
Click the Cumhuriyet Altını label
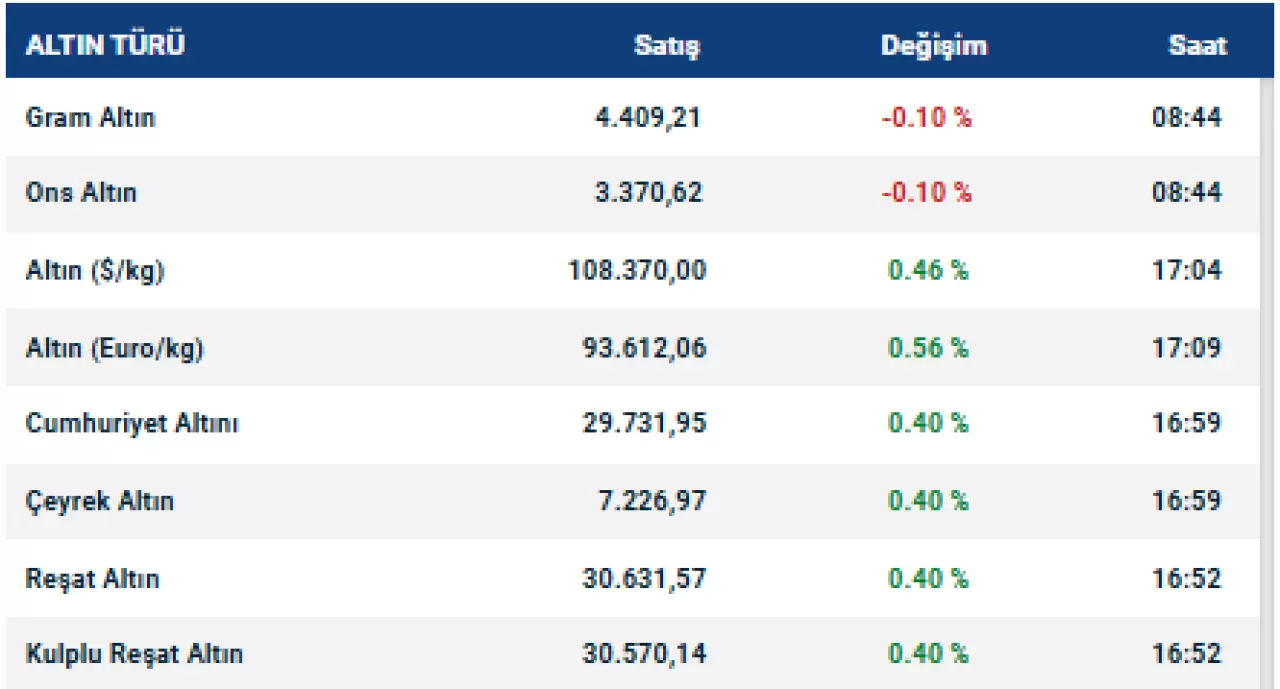[x=132, y=424]
